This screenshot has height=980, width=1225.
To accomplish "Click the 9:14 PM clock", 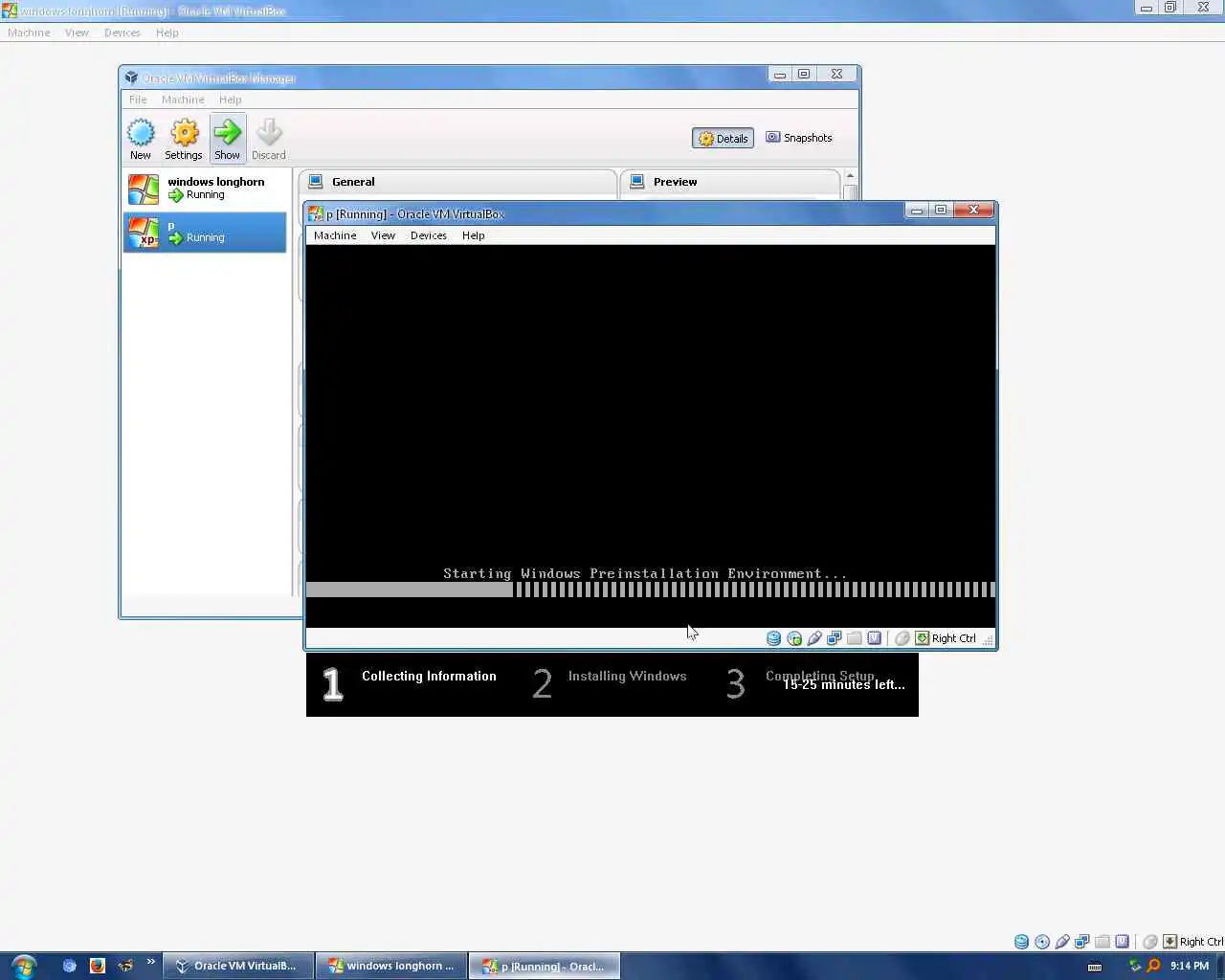I will click(1190, 966).
